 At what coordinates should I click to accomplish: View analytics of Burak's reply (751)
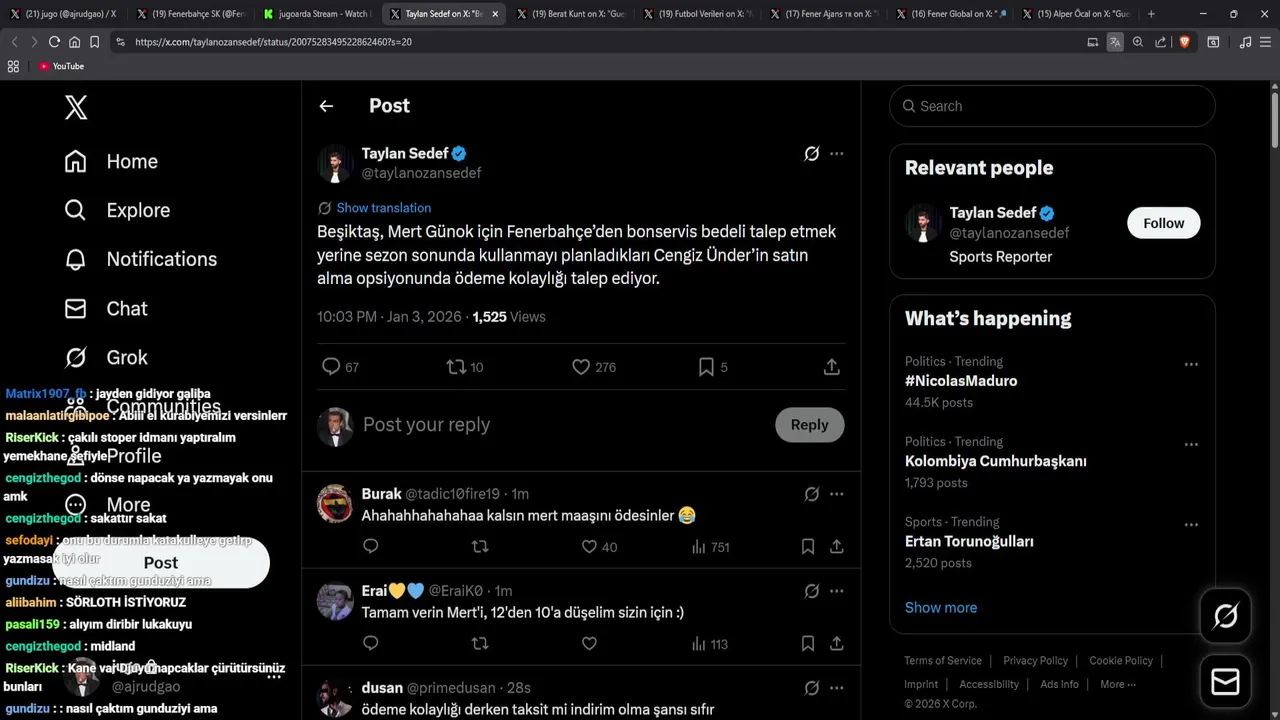click(x=710, y=547)
